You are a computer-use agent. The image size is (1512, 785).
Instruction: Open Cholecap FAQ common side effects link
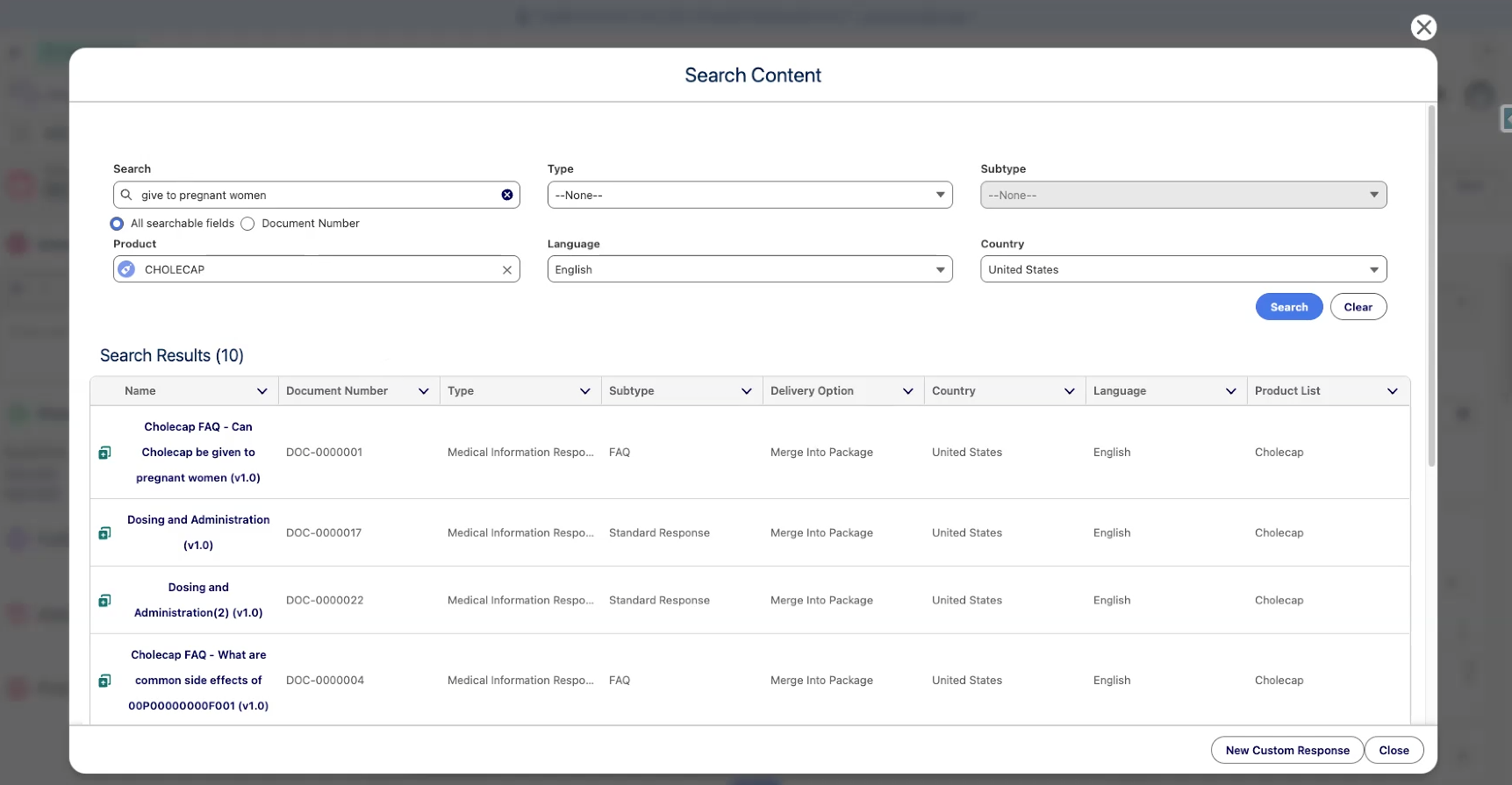click(198, 681)
